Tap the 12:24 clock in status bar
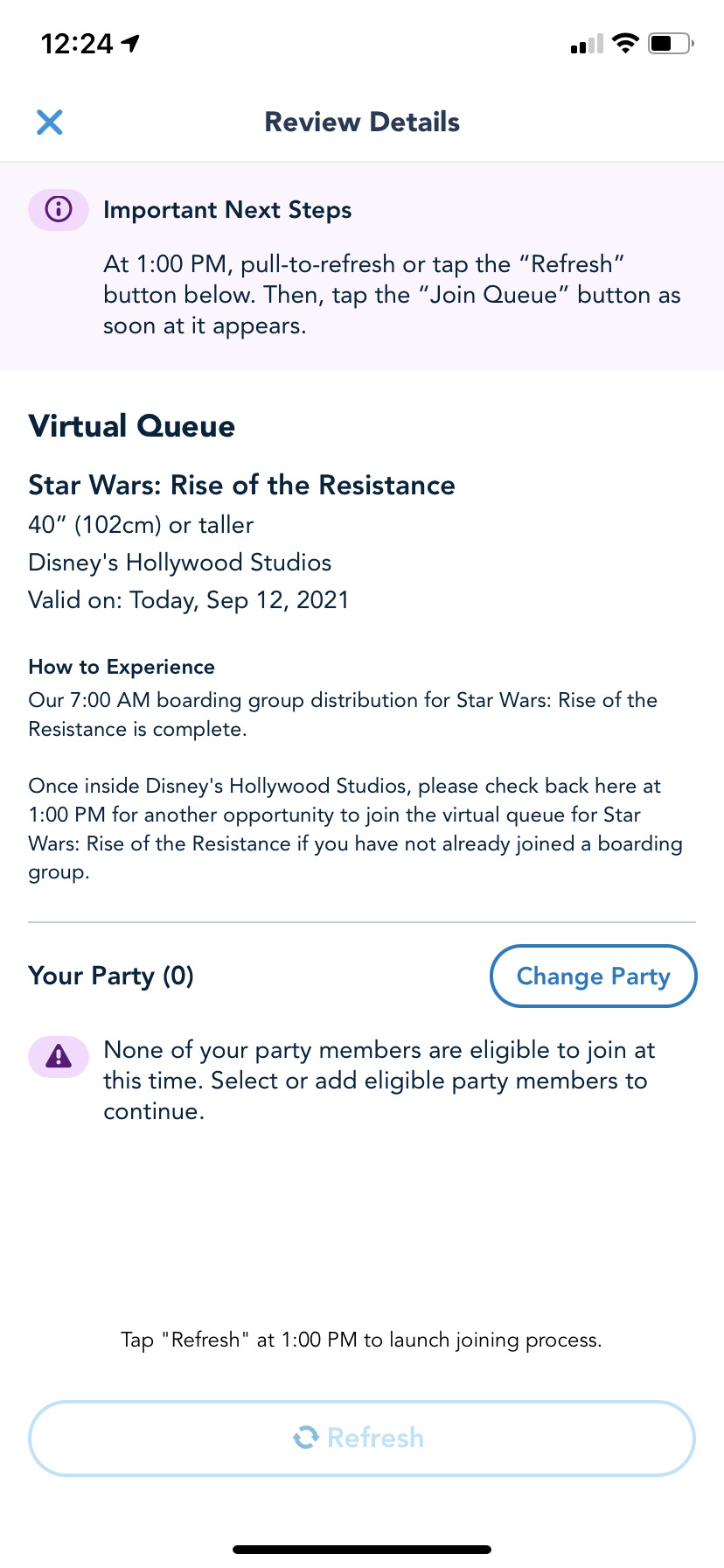The height and width of the screenshot is (1568, 724). tap(77, 43)
